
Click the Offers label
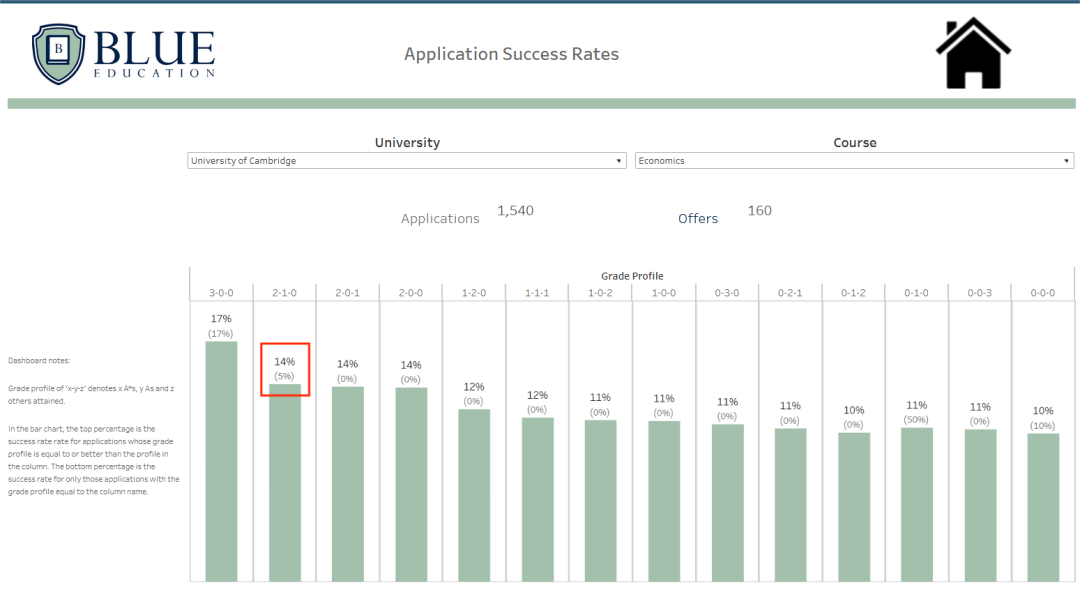698,218
